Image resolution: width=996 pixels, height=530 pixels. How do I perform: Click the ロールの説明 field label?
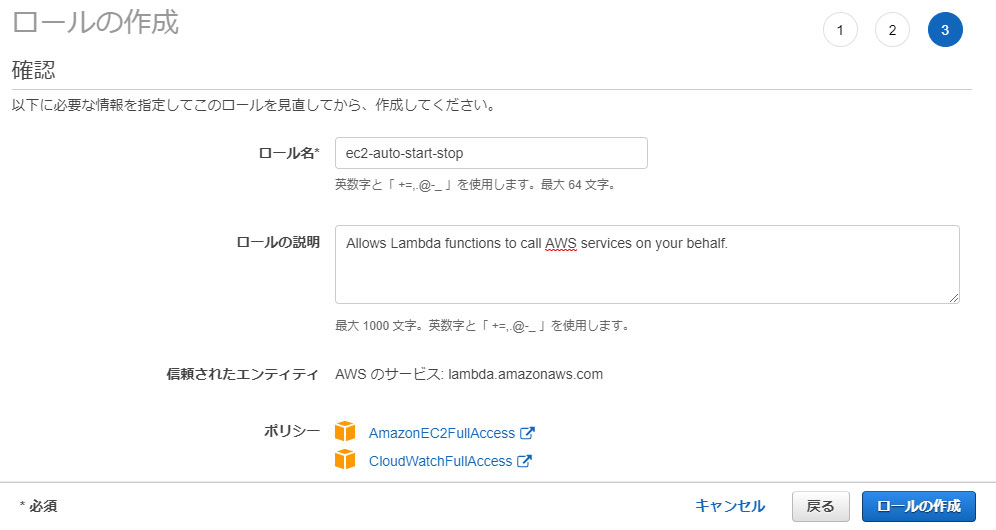[278, 242]
